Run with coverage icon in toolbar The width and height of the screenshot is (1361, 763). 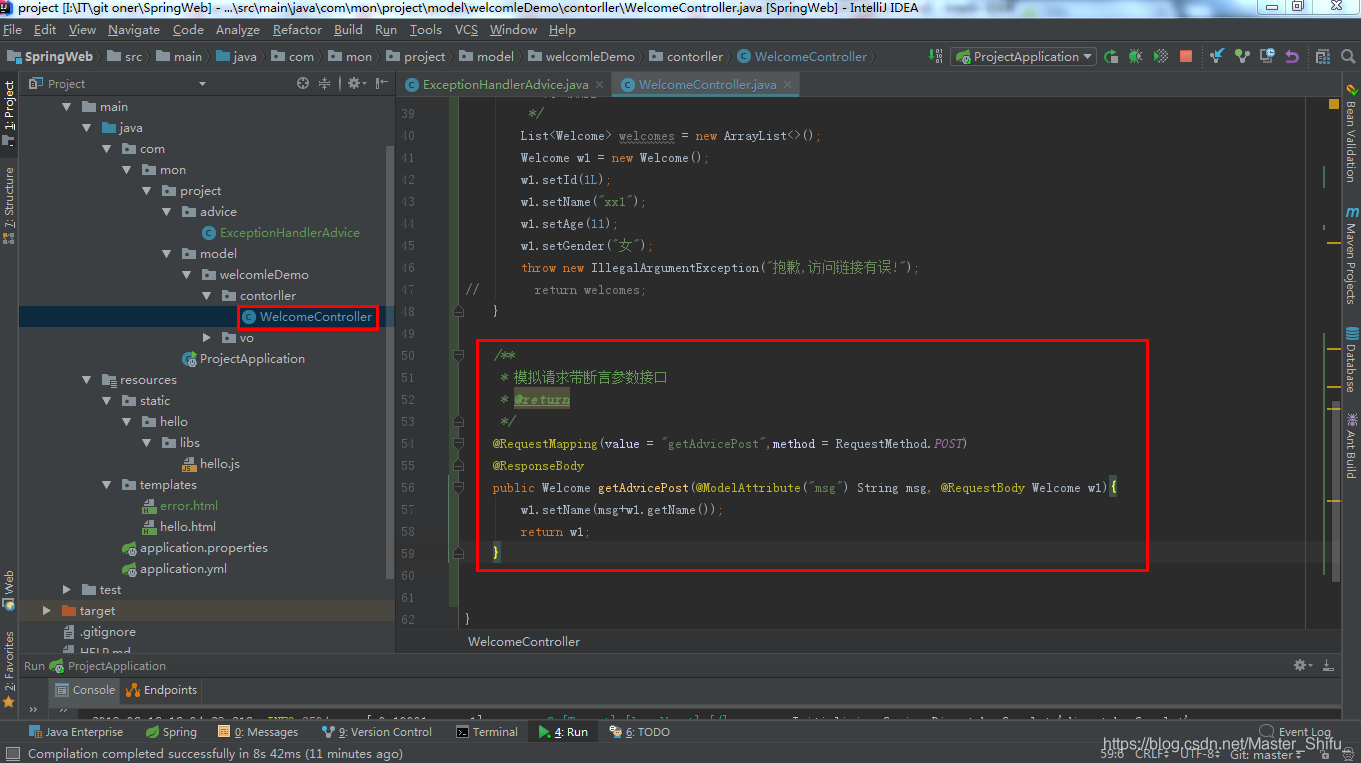[1161, 56]
